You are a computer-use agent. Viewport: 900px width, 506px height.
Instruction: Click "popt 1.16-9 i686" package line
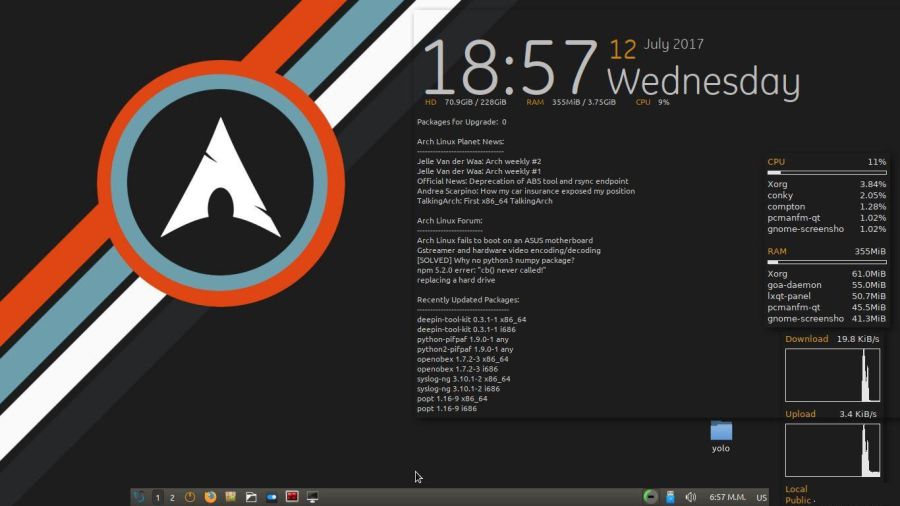click(x=447, y=408)
